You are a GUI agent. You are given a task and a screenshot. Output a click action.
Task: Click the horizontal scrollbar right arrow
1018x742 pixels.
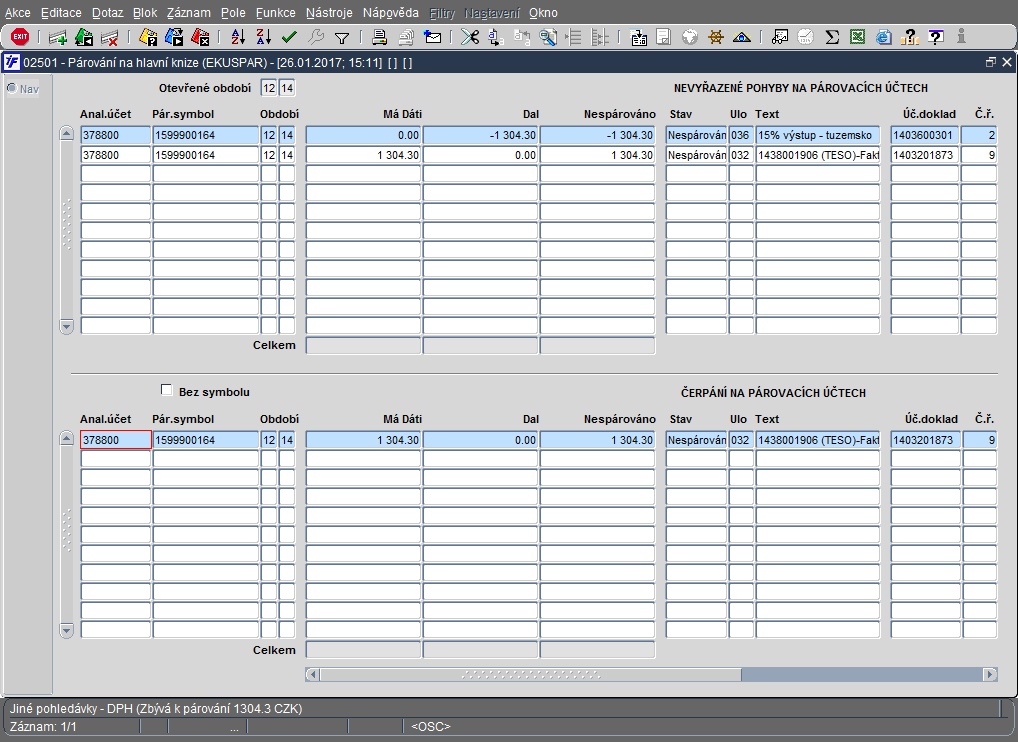(989, 674)
